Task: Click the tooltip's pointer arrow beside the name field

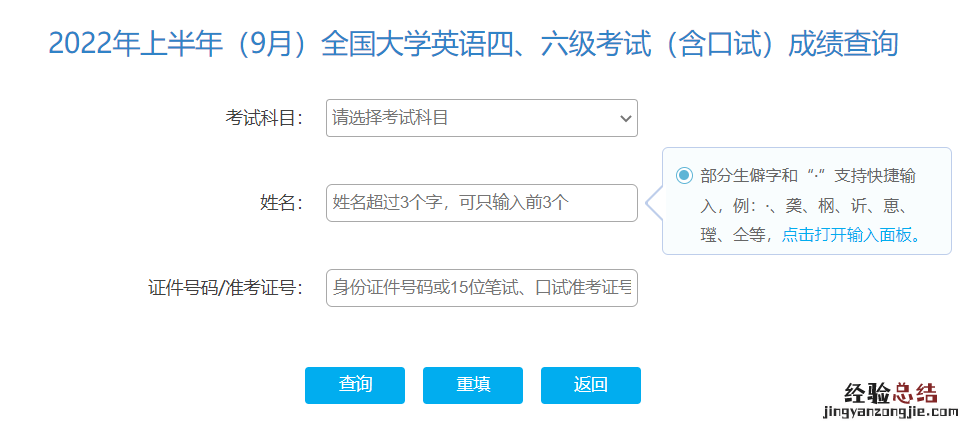Action: tap(653, 203)
